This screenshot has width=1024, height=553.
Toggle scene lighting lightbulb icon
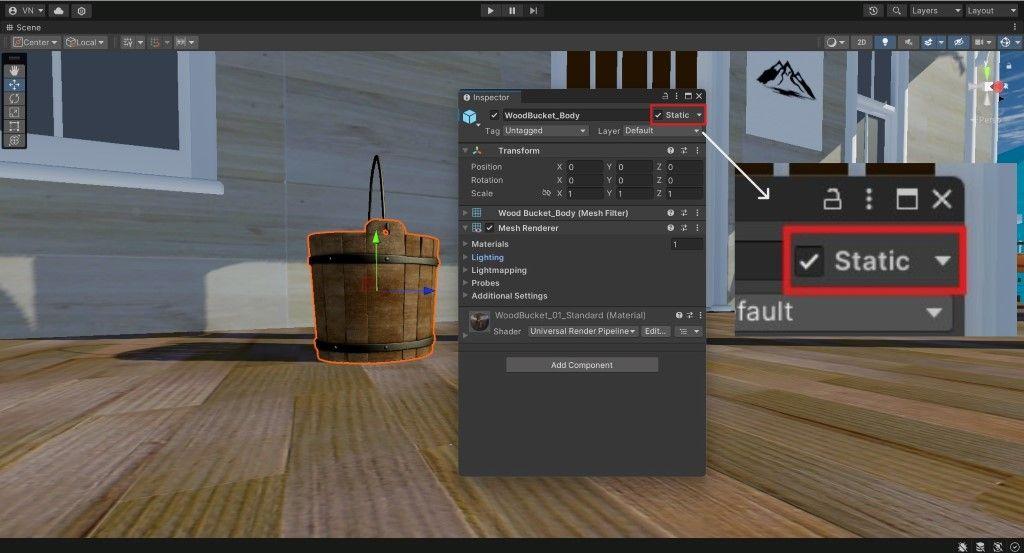click(884, 42)
